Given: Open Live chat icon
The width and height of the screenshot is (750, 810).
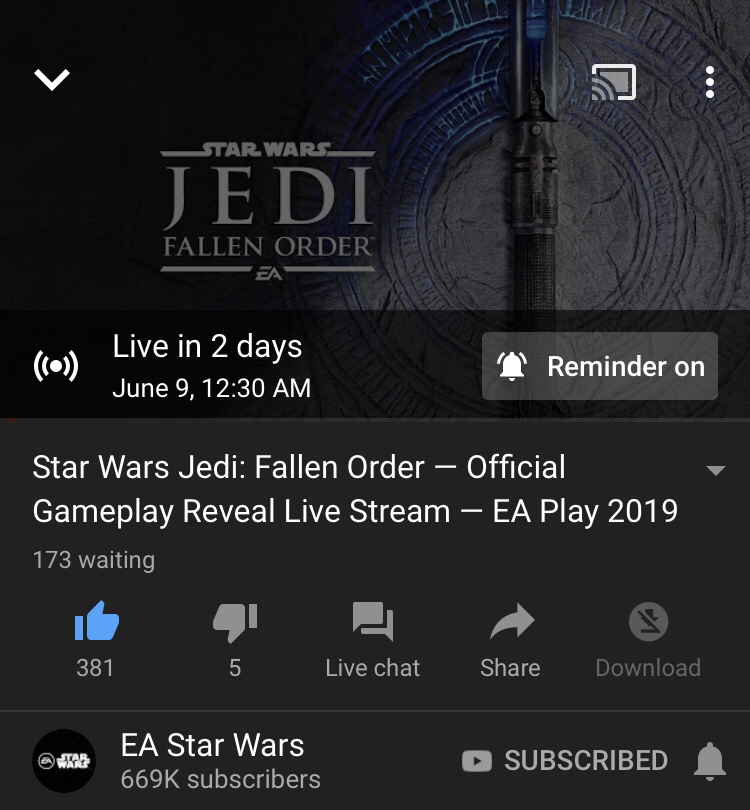Looking at the screenshot, I should (372, 621).
